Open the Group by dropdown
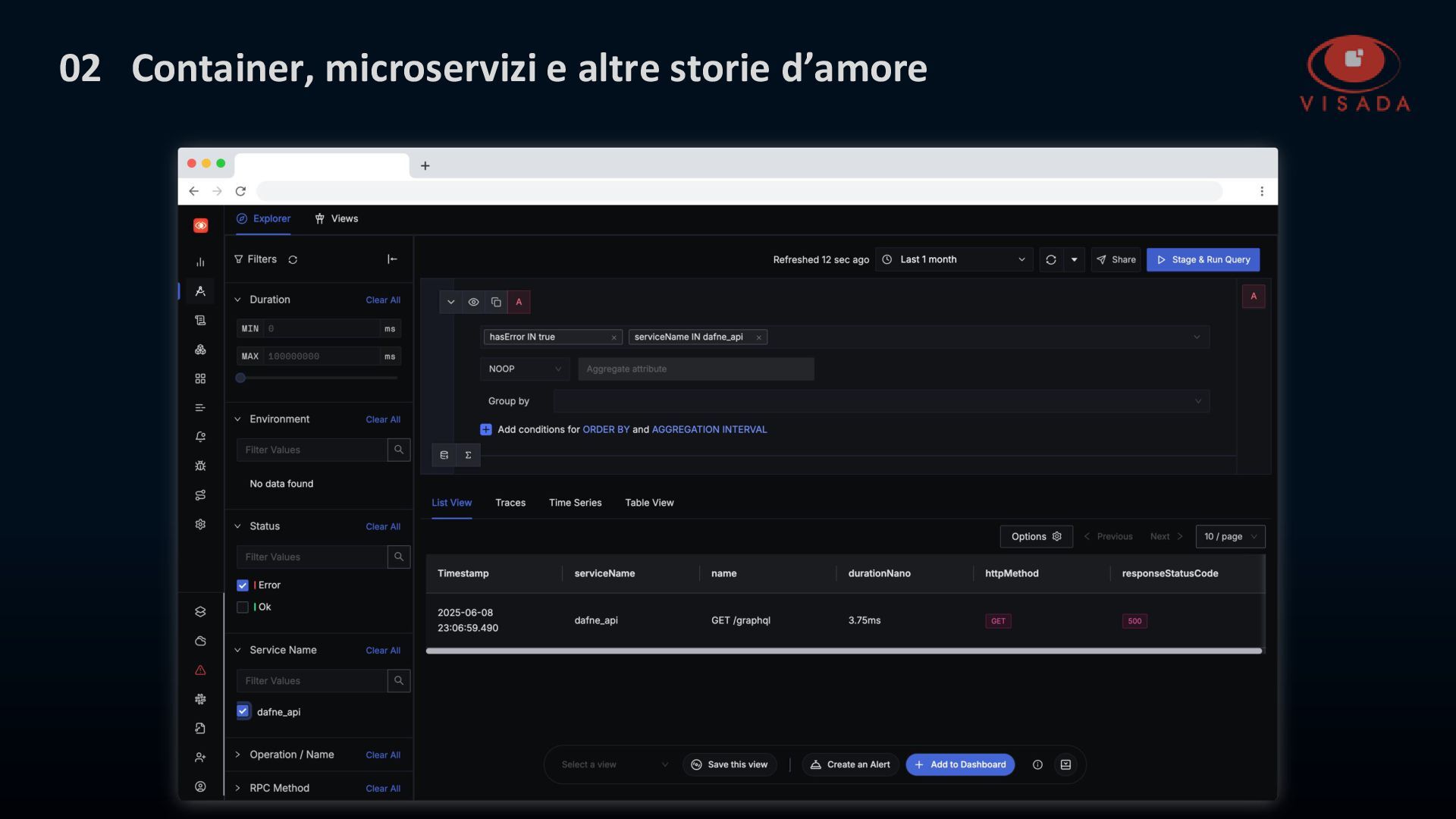The height and width of the screenshot is (819, 1456). click(881, 401)
